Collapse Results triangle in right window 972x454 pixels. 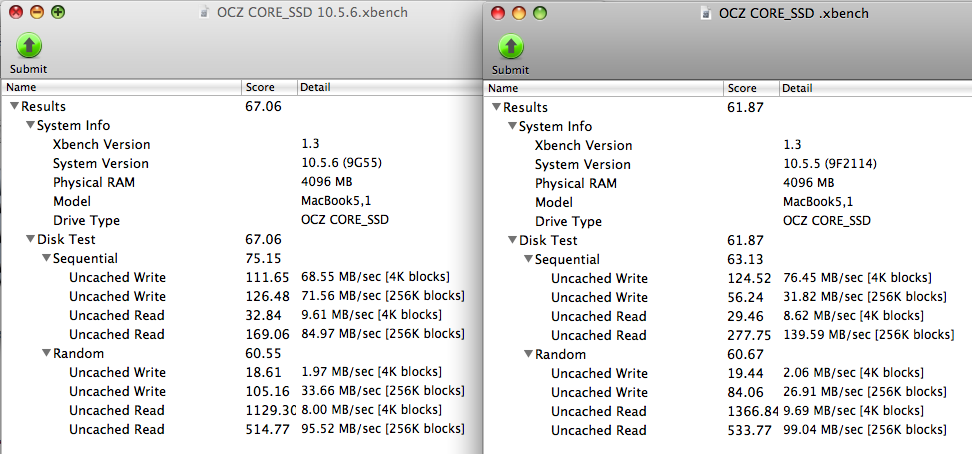tap(497, 107)
